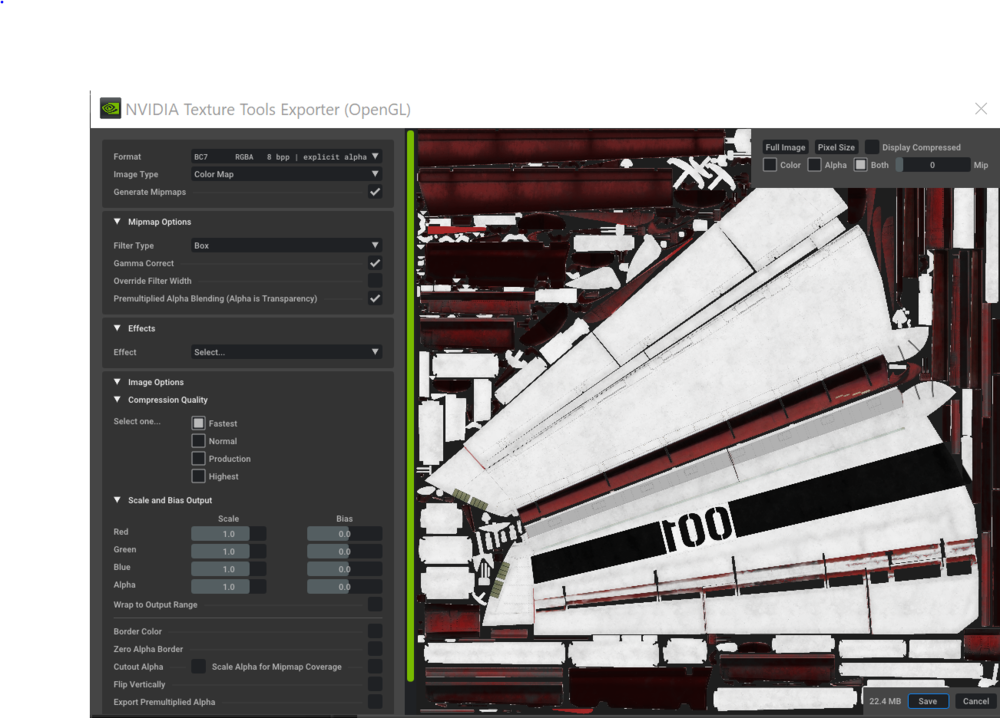Viewport: 1000px width, 718px height.
Task: Collapse the Mipmap Options section
Action: click(117, 222)
